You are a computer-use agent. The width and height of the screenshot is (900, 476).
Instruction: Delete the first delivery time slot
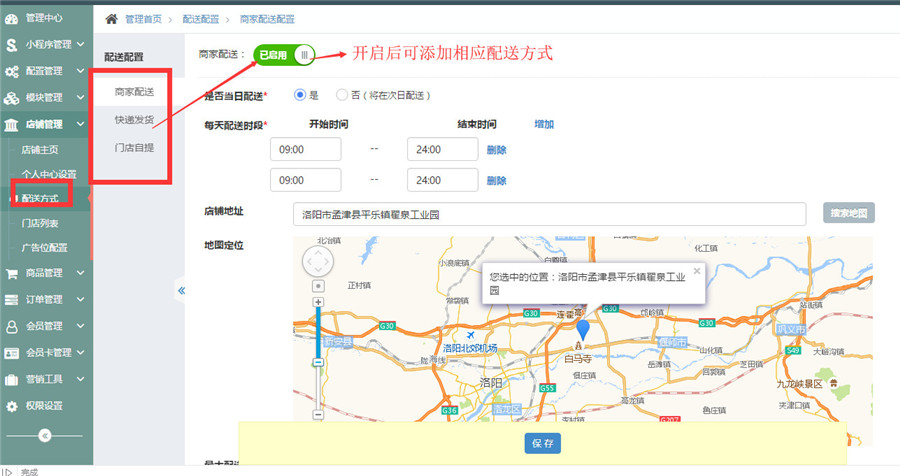pyautogui.click(x=496, y=150)
